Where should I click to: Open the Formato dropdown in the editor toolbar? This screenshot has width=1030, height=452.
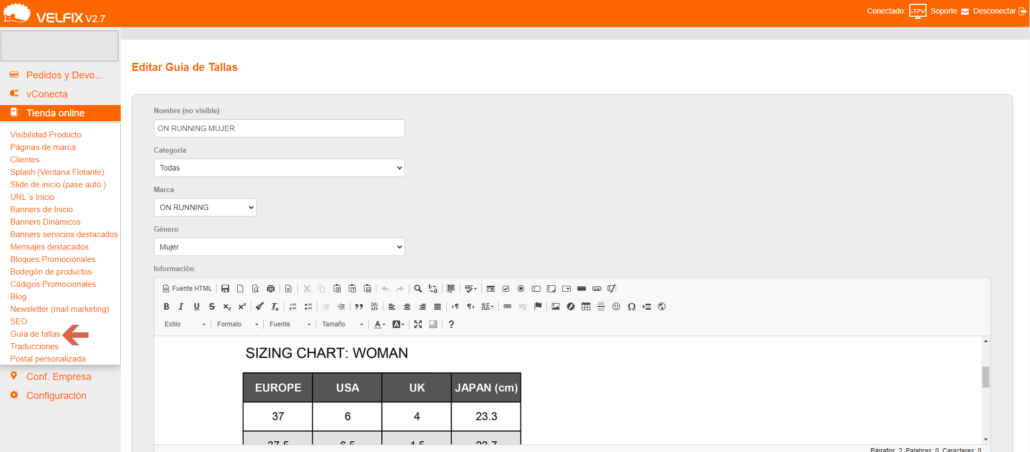click(x=237, y=325)
